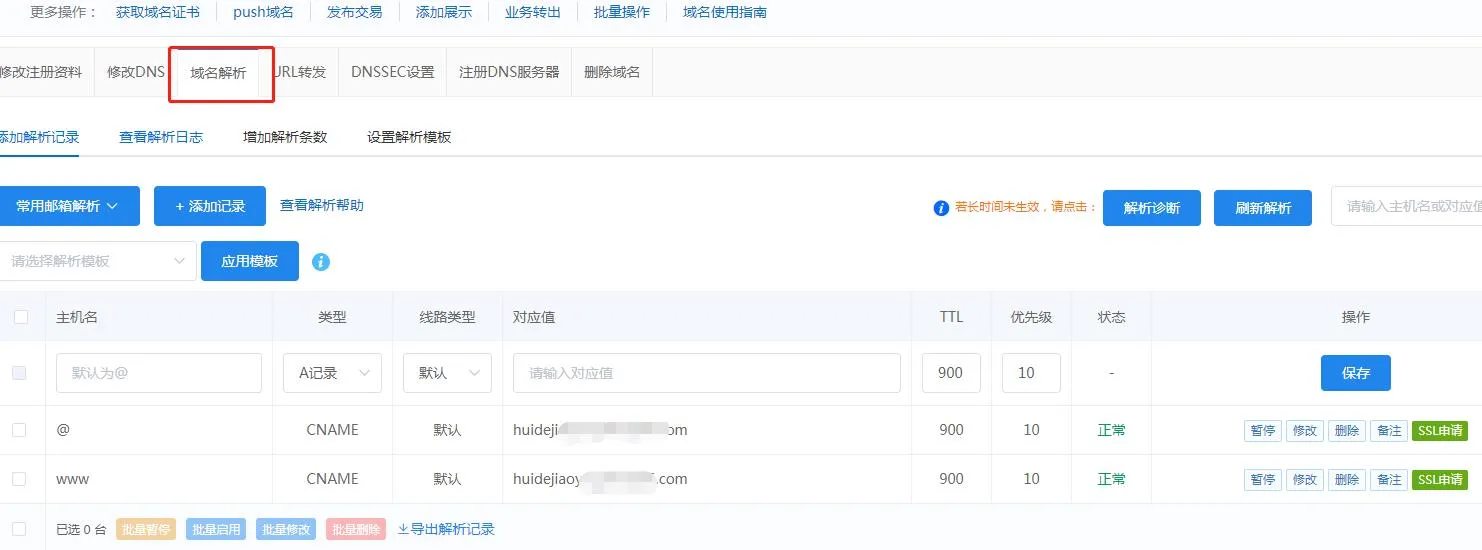Click the 请输入对应值 value input field
The width and height of the screenshot is (1482, 550).
(x=706, y=373)
